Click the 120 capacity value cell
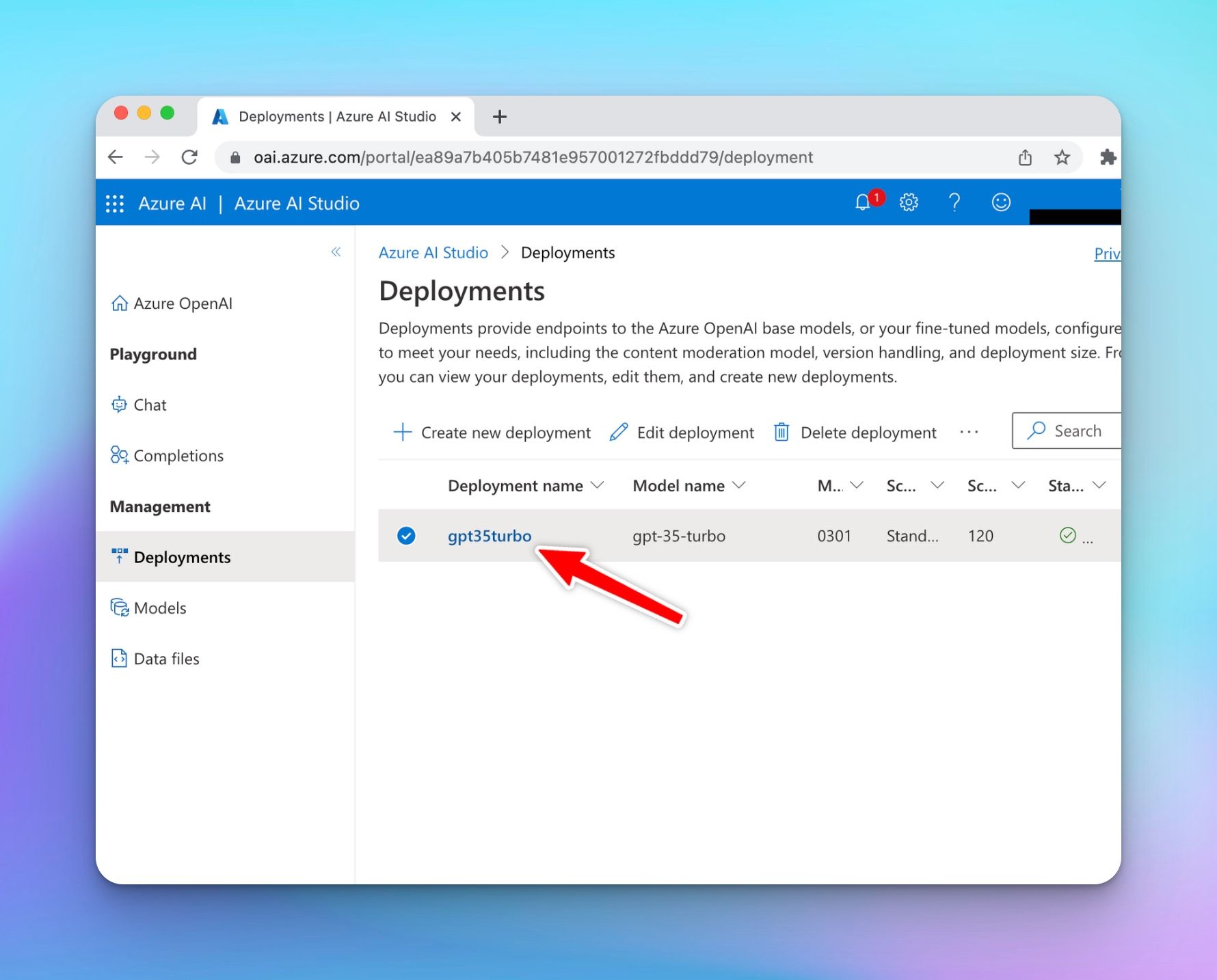 (980, 536)
